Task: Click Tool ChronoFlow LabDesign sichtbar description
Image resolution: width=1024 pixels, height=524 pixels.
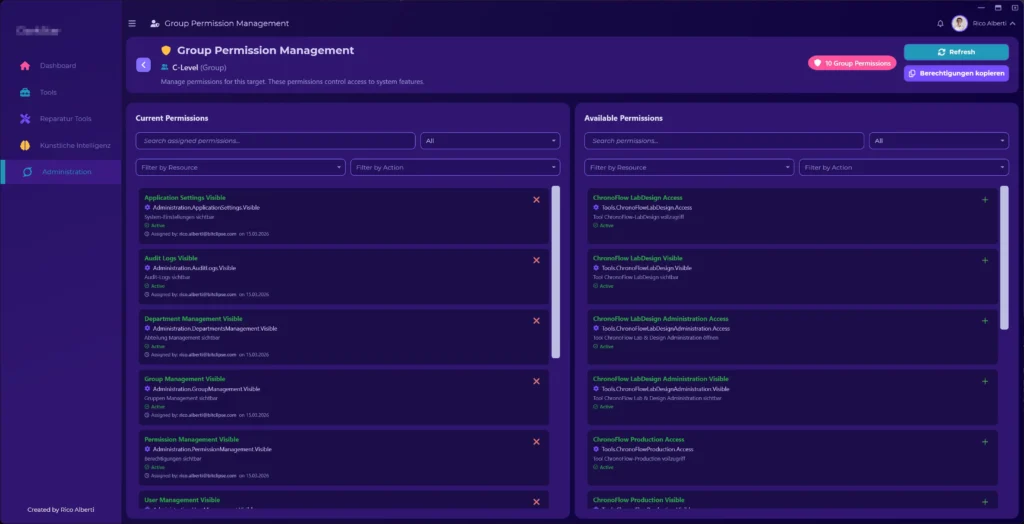Action: tap(635, 277)
